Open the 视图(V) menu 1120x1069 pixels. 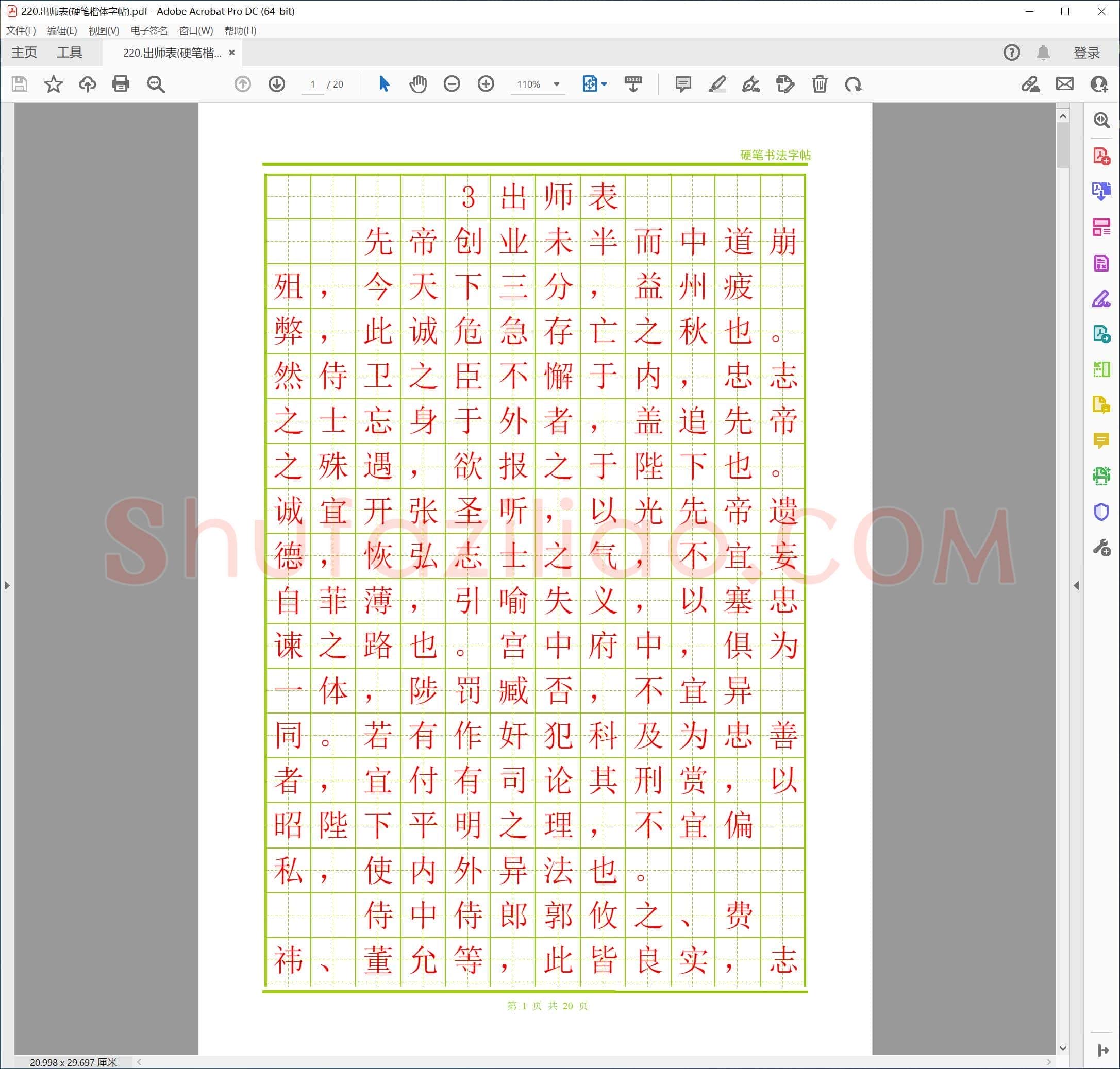tap(104, 31)
